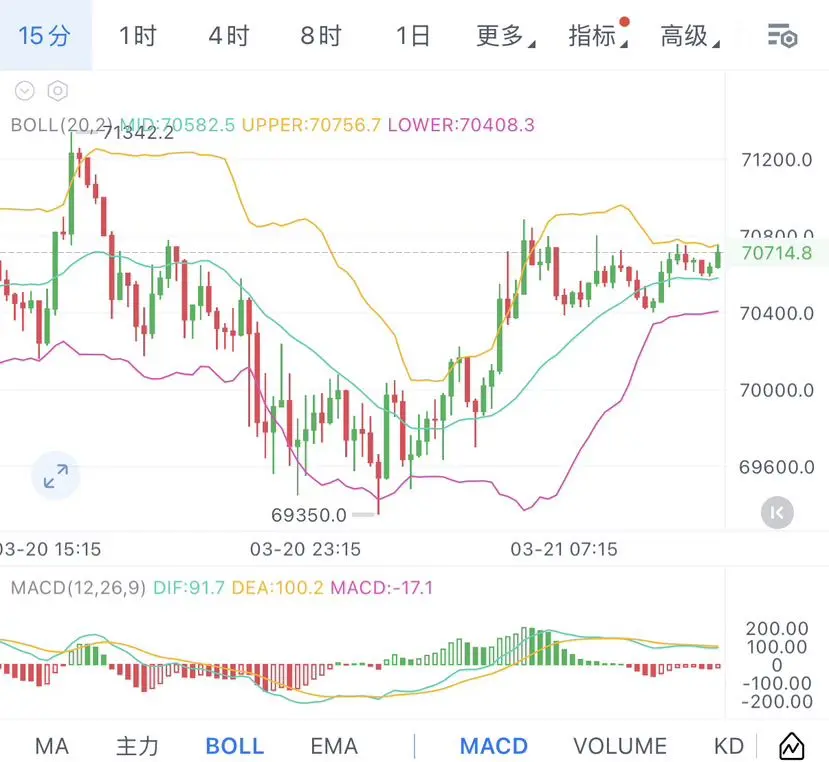Image resolution: width=829 pixels, height=762 pixels.
Task: Click the 200.00 MACD axis label
Action: coord(777,628)
